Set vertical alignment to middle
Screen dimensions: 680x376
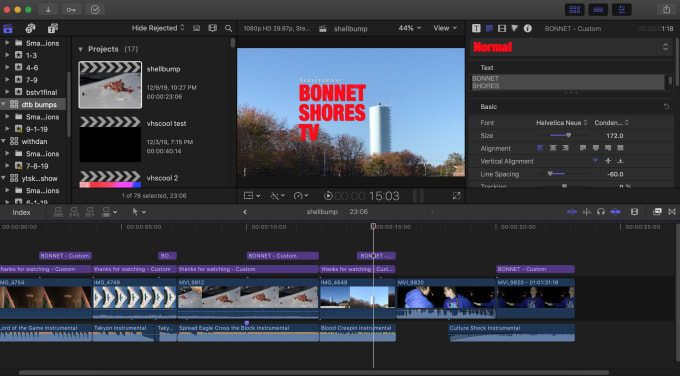[608, 161]
